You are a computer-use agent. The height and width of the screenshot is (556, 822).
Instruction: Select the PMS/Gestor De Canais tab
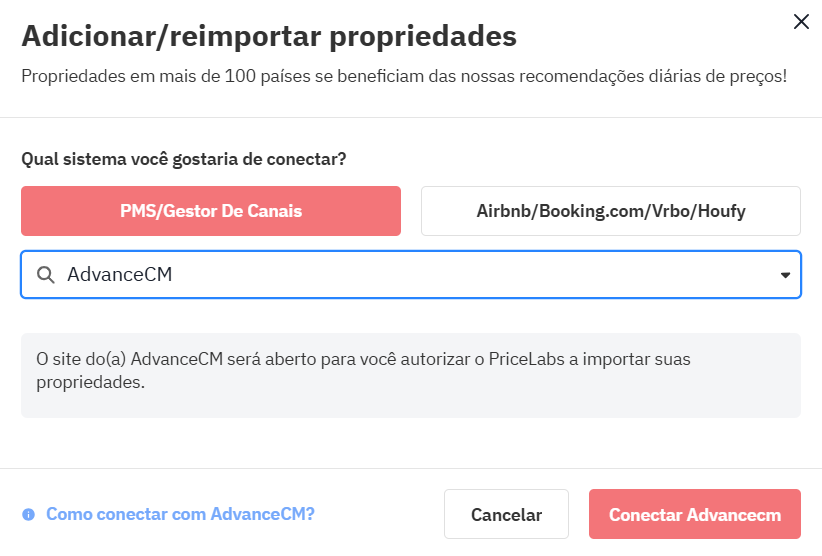[x=211, y=211]
